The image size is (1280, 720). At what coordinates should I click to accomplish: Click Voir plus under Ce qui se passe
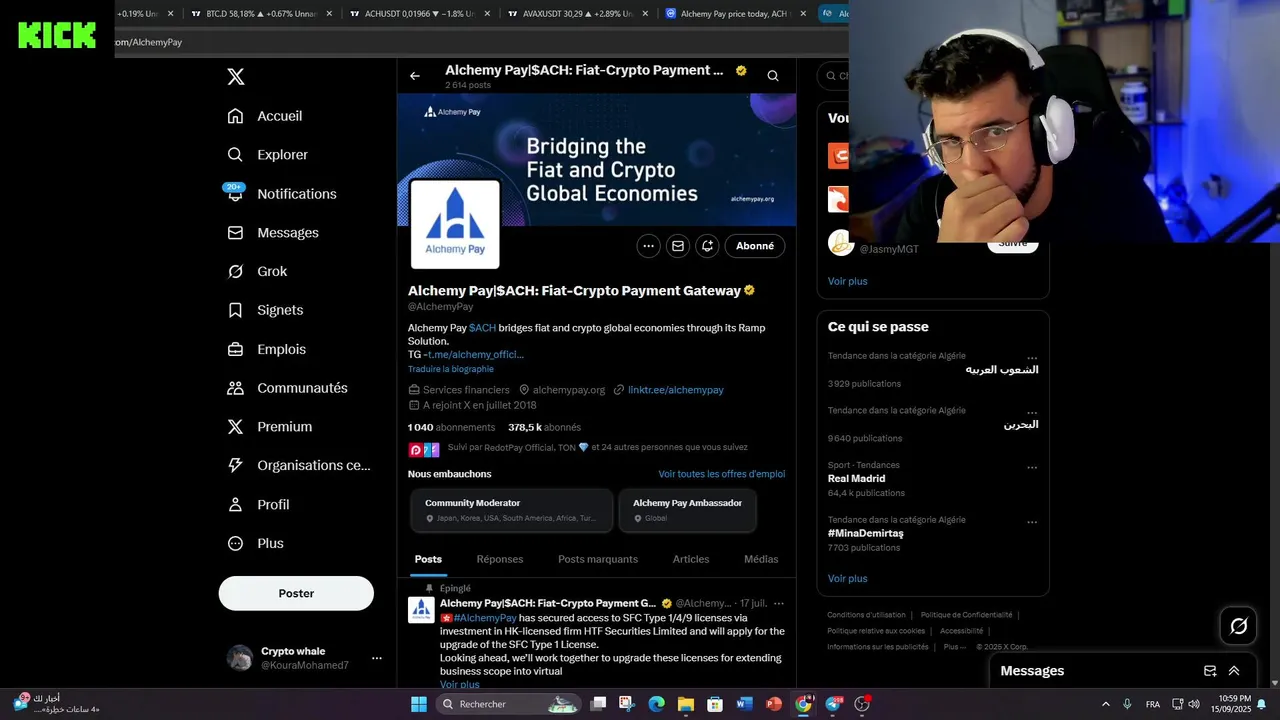848,578
